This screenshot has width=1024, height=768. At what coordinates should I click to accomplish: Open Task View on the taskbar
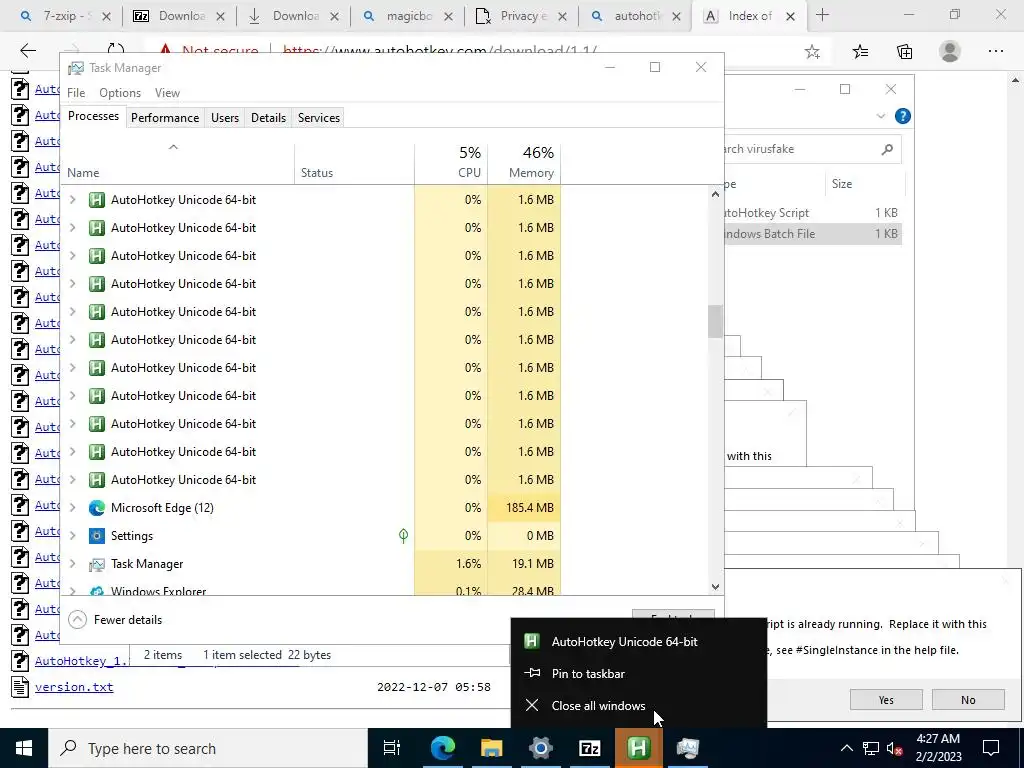point(391,748)
